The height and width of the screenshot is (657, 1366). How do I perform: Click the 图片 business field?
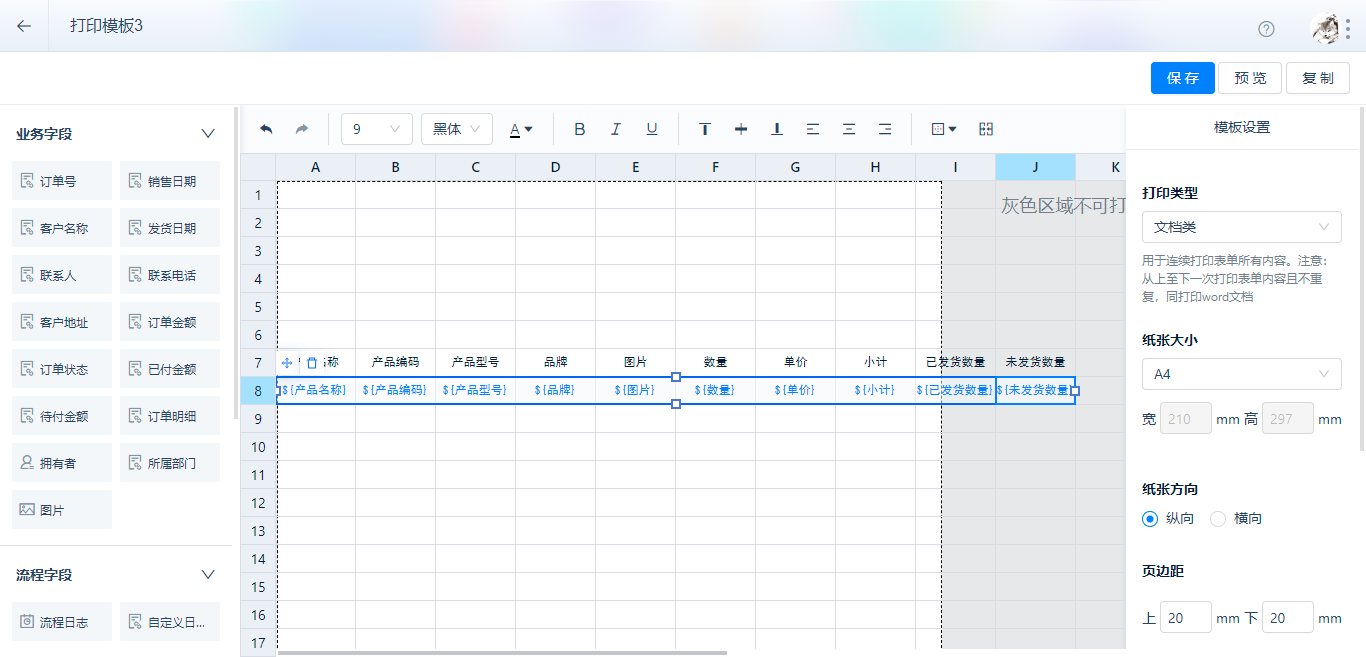(62, 510)
